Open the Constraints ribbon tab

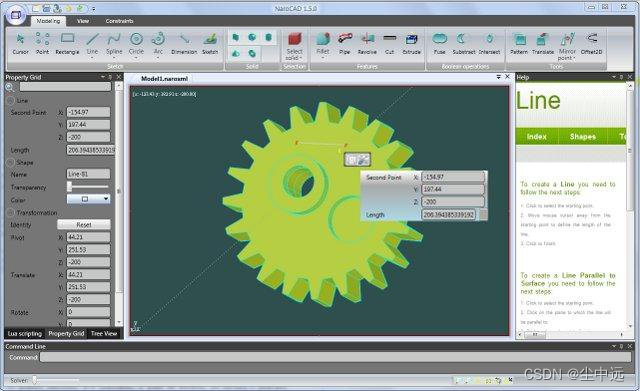point(119,21)
